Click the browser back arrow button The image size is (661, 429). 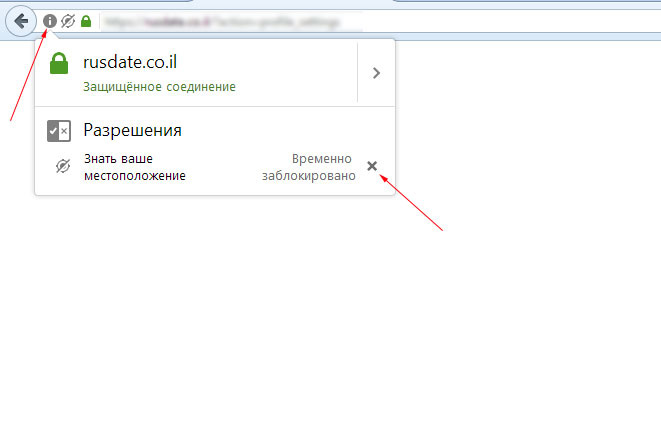click(21, 20)
